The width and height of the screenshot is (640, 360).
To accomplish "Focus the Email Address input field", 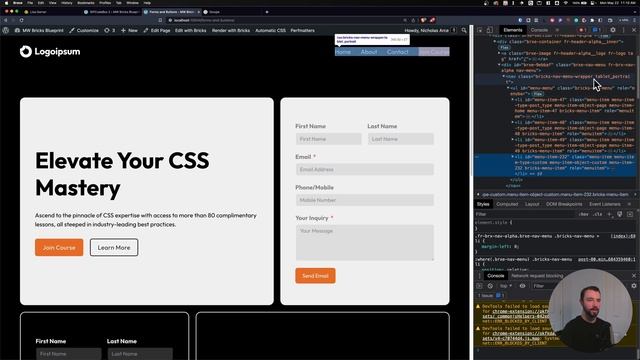I will (364, 169).
